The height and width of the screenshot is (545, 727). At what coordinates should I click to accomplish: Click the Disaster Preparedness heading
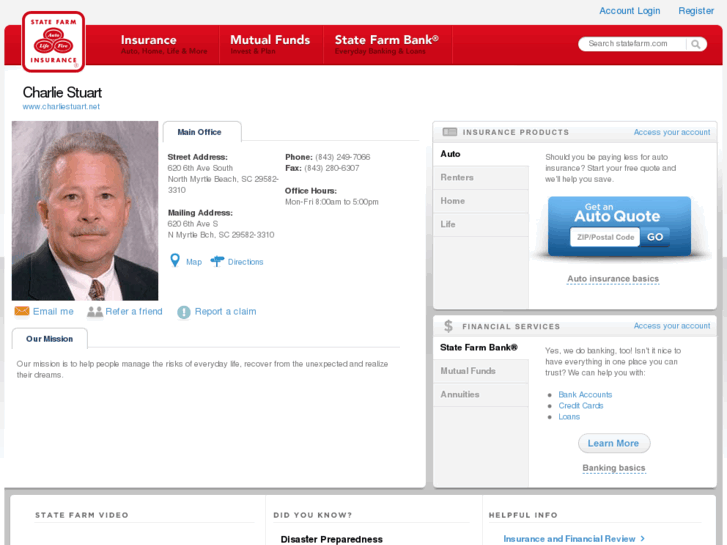tap(332, 539)
